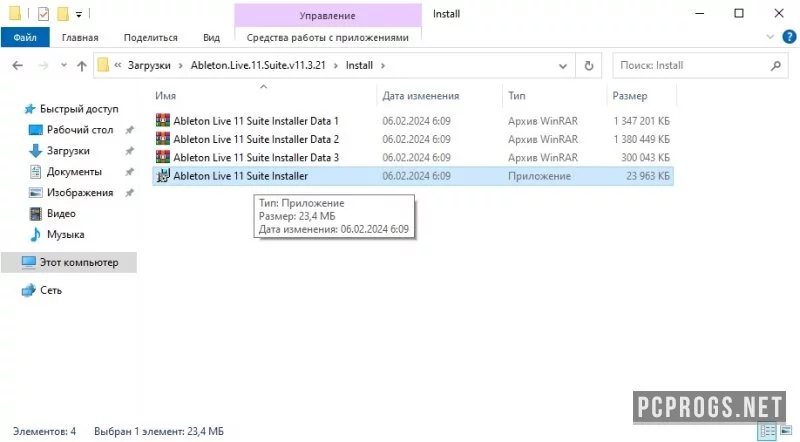Go back with the left arrow

17,65
